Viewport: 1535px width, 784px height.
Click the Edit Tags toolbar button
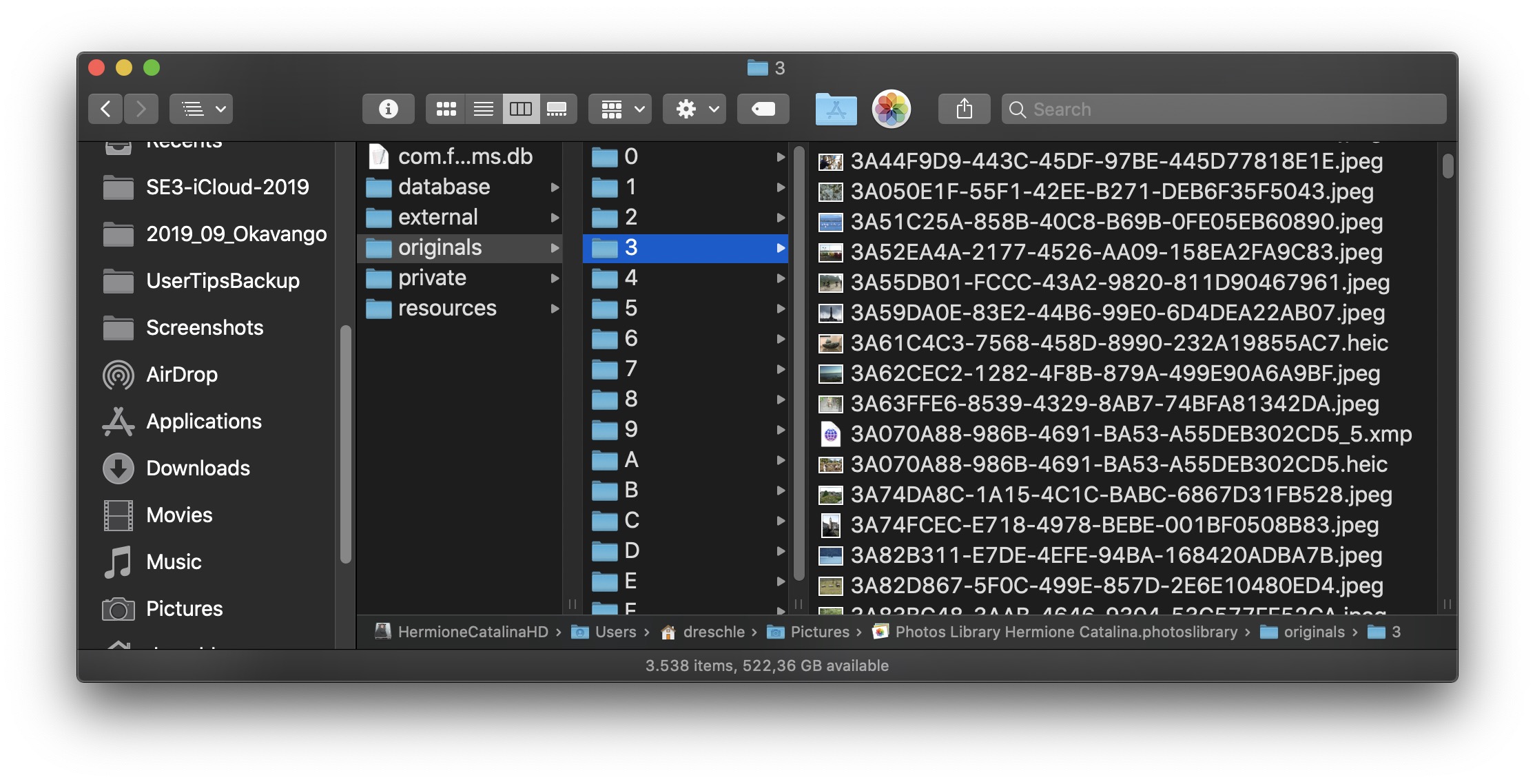763,109
